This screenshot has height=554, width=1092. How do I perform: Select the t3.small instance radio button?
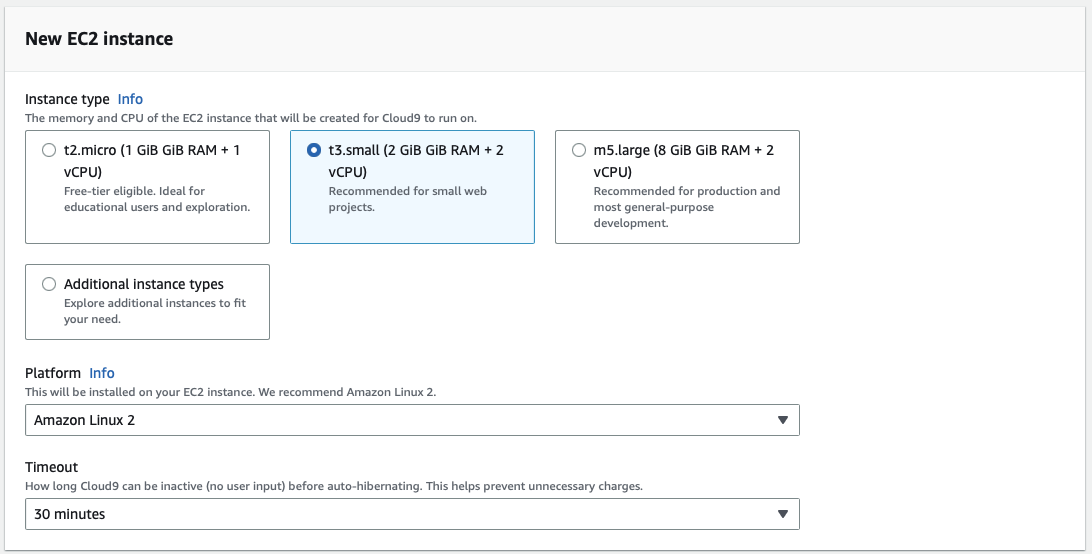point(314,151)
